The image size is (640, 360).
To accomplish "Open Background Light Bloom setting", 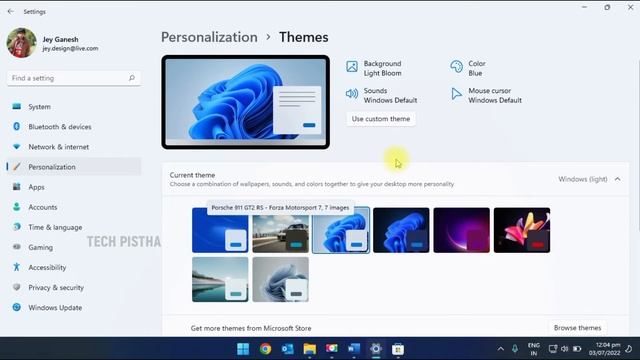I will pos(374,68).
